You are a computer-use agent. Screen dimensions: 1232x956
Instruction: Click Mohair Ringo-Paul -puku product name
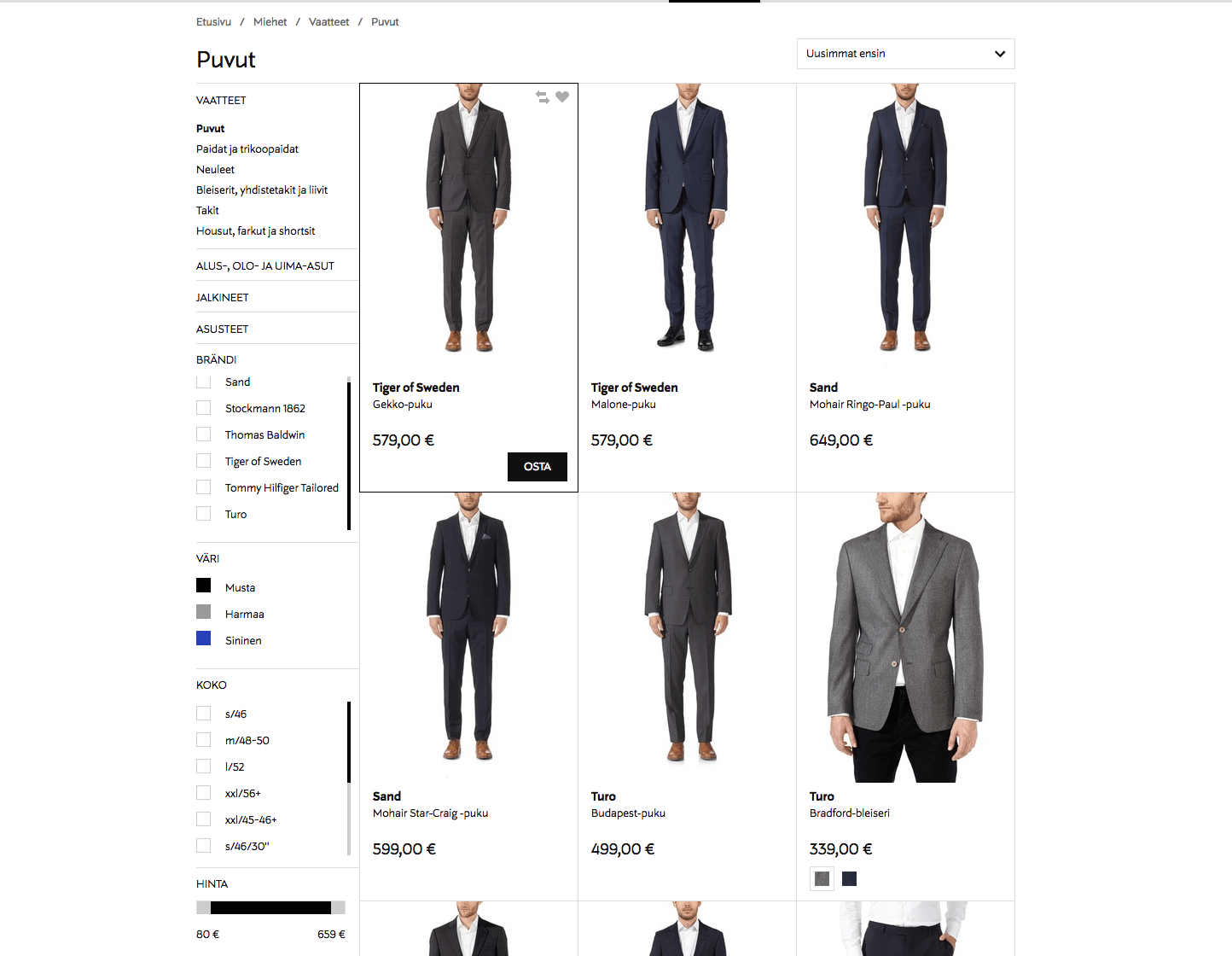(x=869, y=405)
